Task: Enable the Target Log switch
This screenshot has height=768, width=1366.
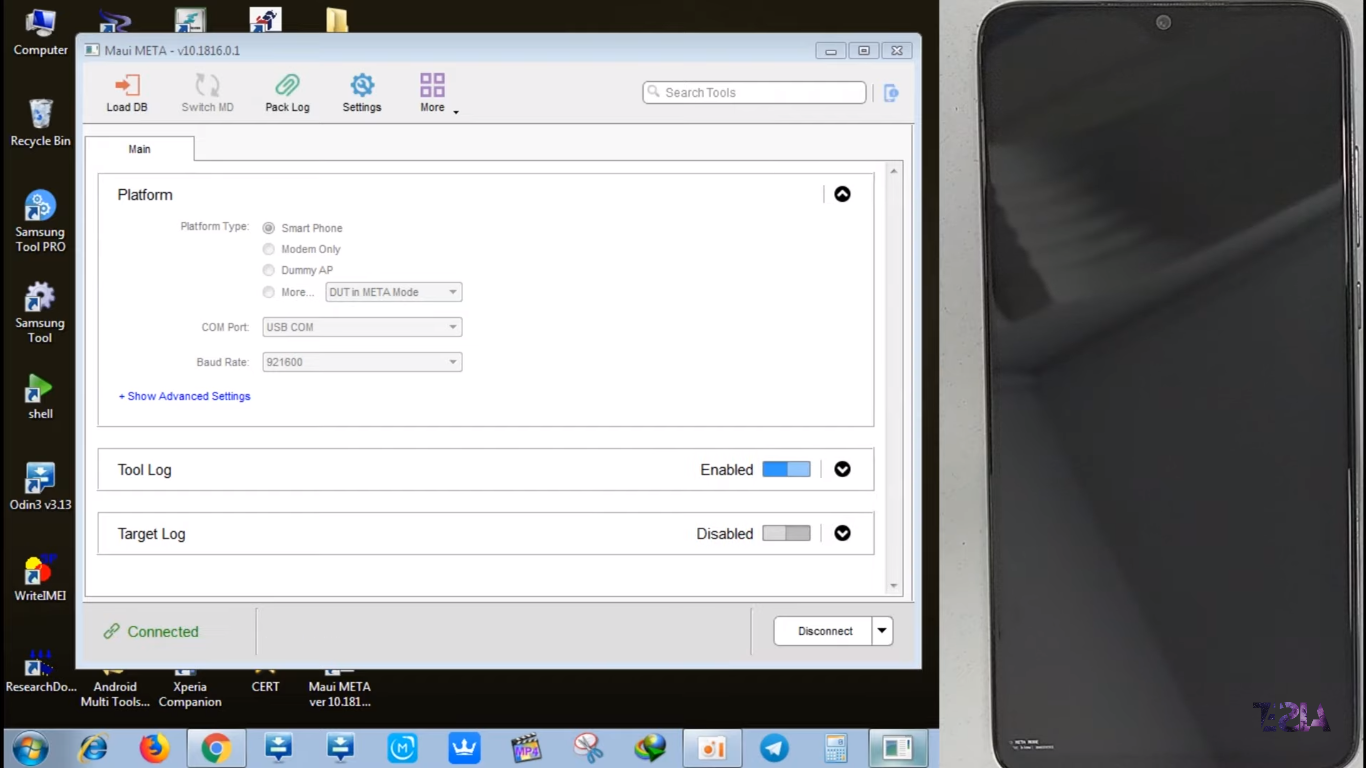Action: [786, 533]
